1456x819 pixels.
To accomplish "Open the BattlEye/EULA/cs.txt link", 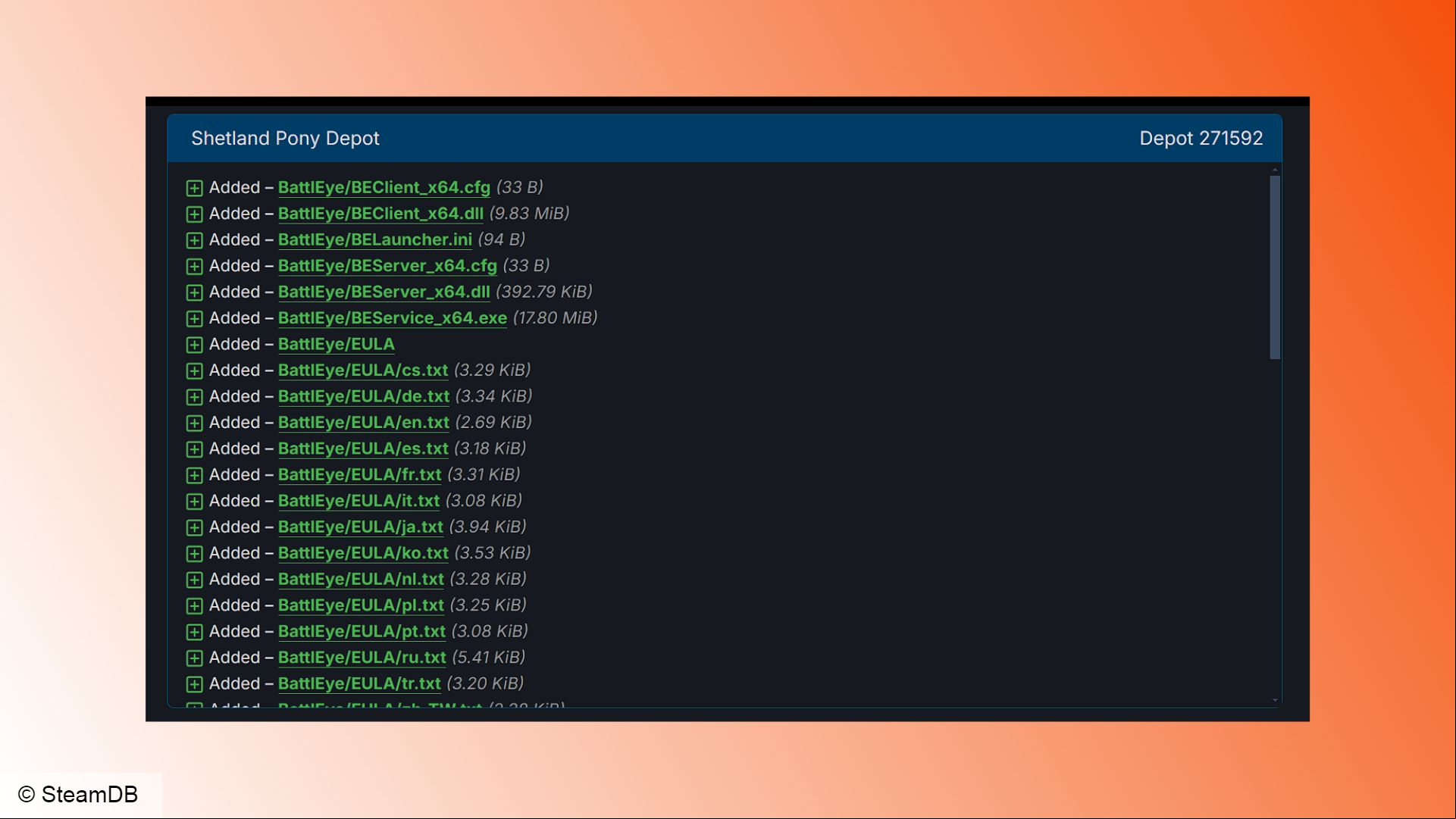I will click(x=362, y=370).
